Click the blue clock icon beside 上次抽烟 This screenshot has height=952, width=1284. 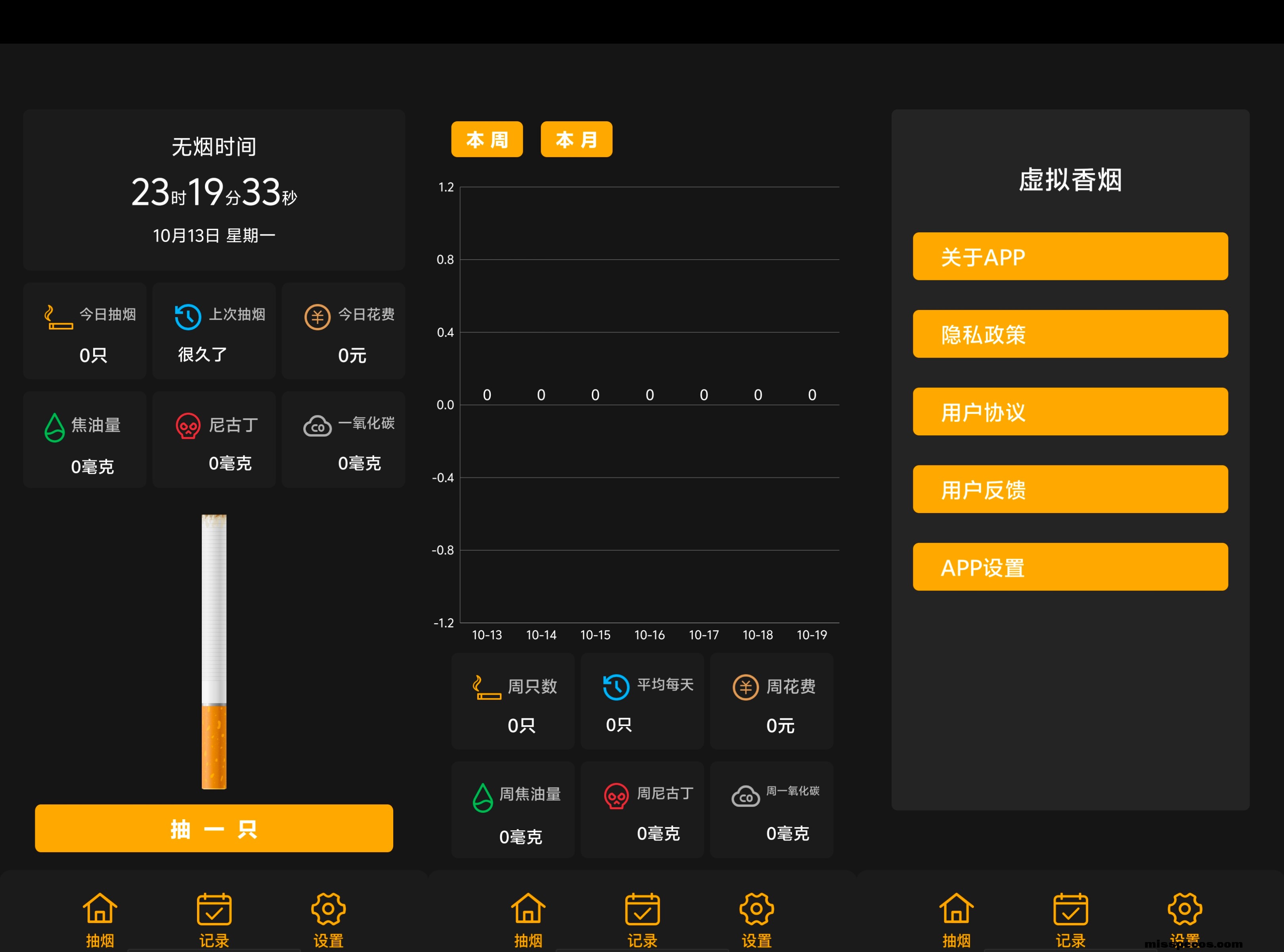(x=188, y=317)
